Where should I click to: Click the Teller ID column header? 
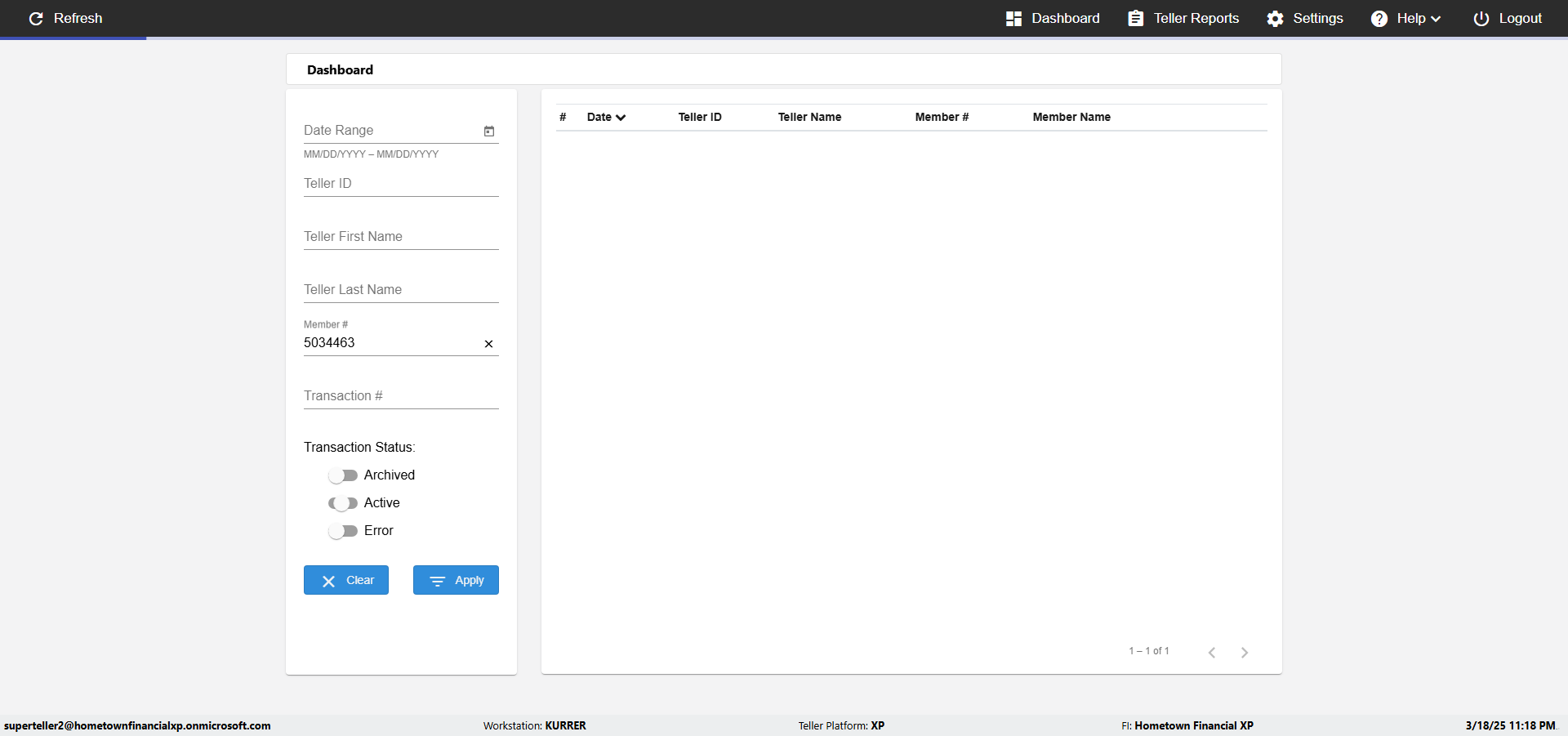point(700,117)
